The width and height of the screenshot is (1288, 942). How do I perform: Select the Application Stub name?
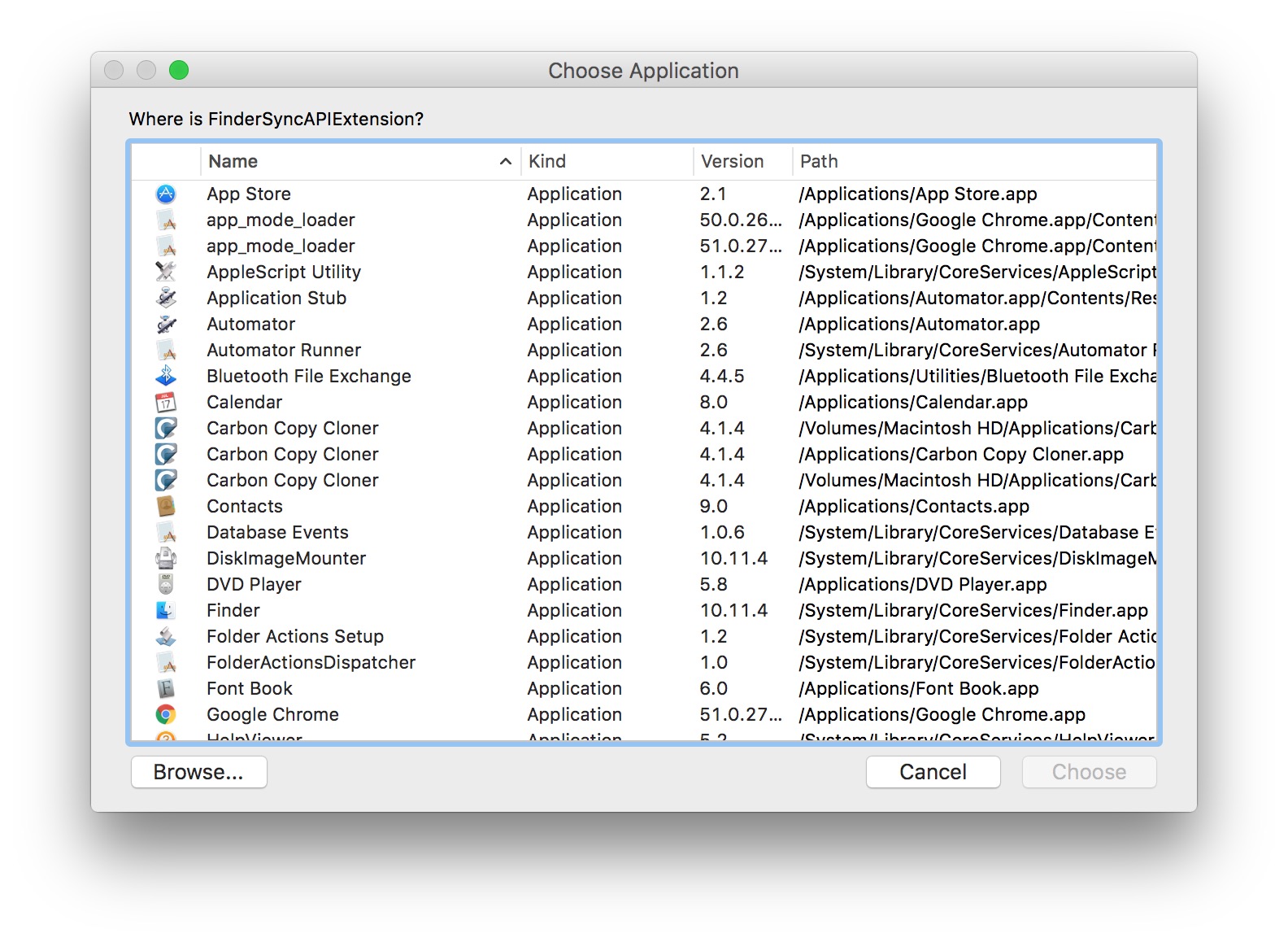(276, 298)
